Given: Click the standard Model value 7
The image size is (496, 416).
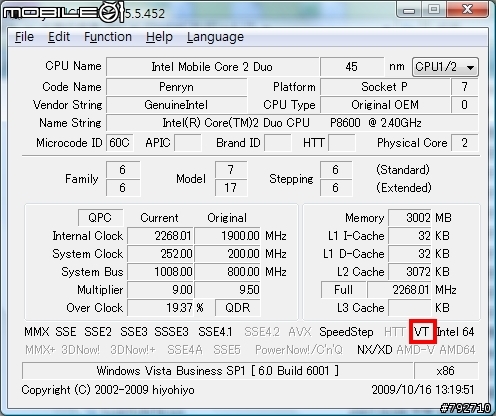Looking at the screenshot, I should [231, 170].
